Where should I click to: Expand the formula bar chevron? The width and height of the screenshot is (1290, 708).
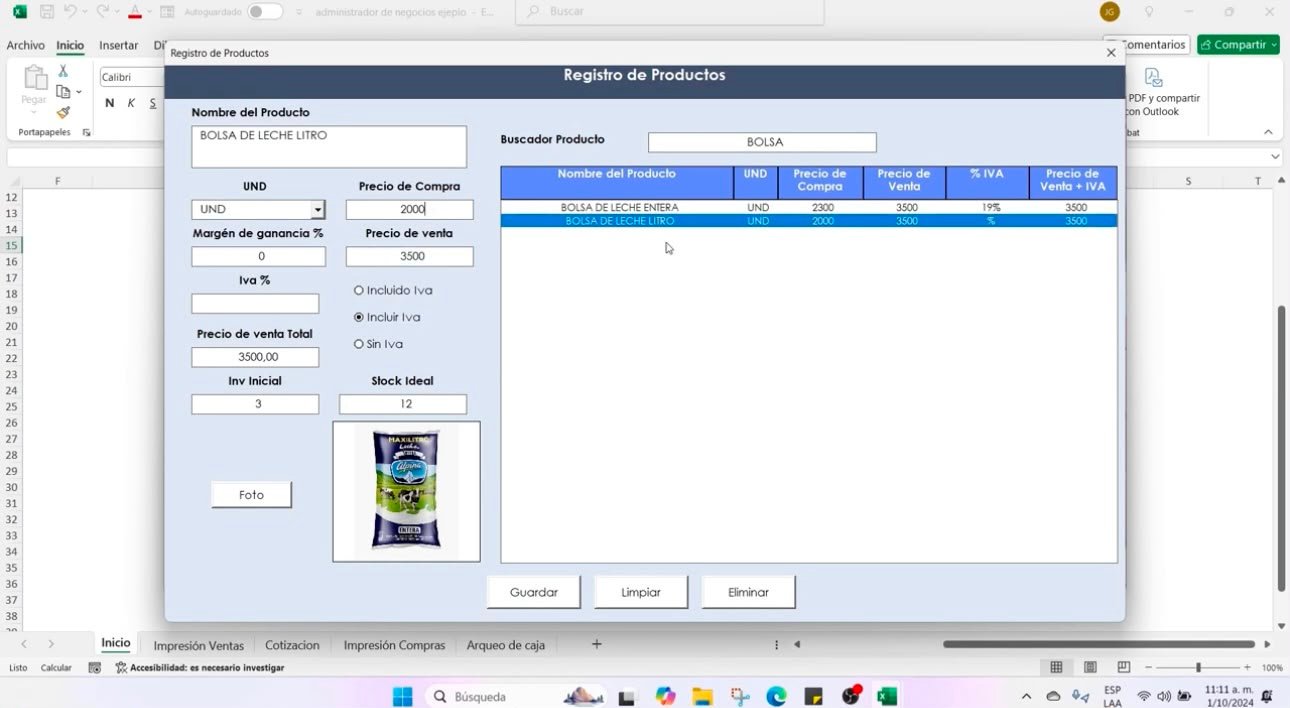click(x=1275, y=157)
